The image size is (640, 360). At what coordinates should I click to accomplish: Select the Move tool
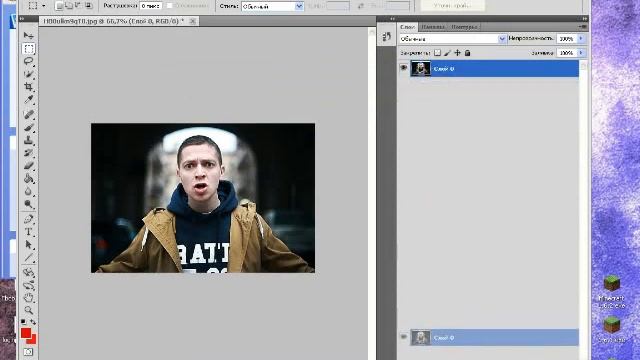point(28,36)
